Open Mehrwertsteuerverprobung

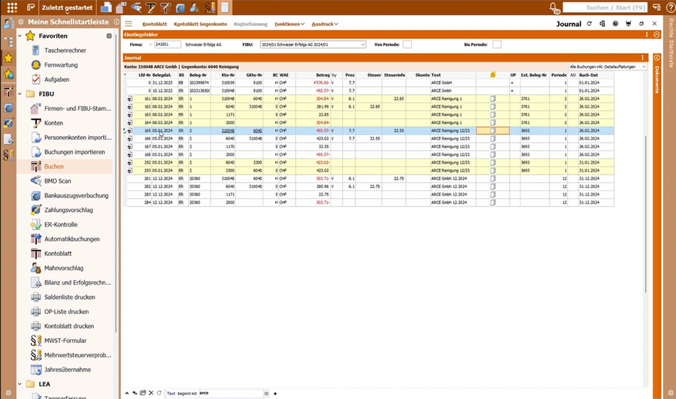[77, 355]
